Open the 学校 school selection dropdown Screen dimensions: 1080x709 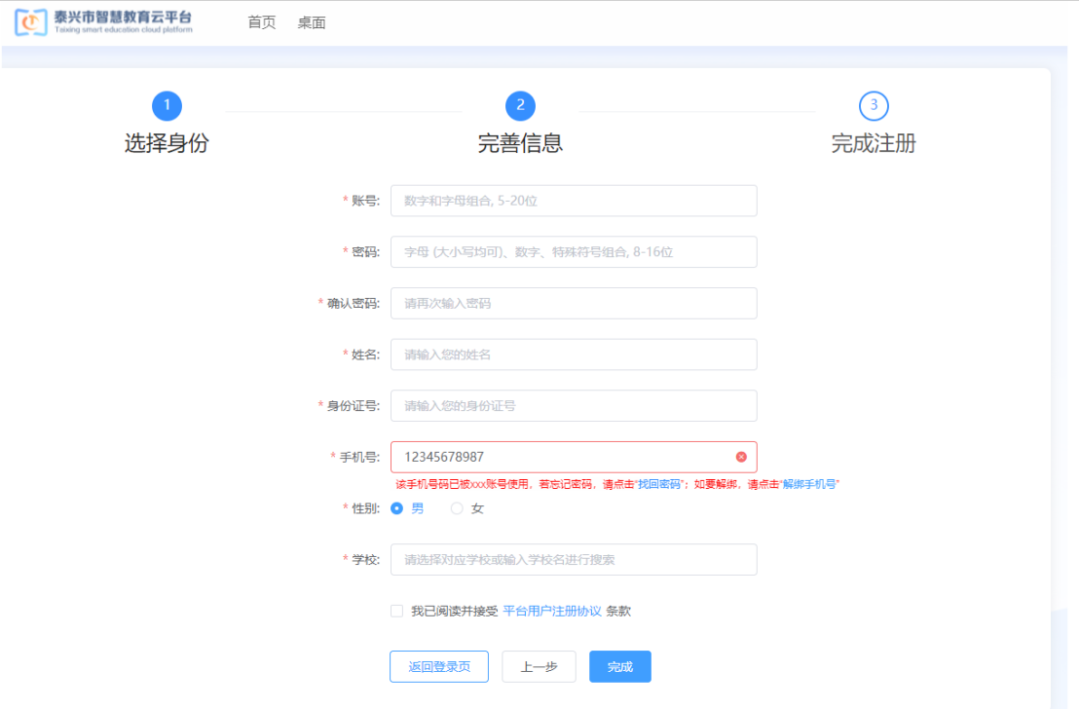point(573,560)
